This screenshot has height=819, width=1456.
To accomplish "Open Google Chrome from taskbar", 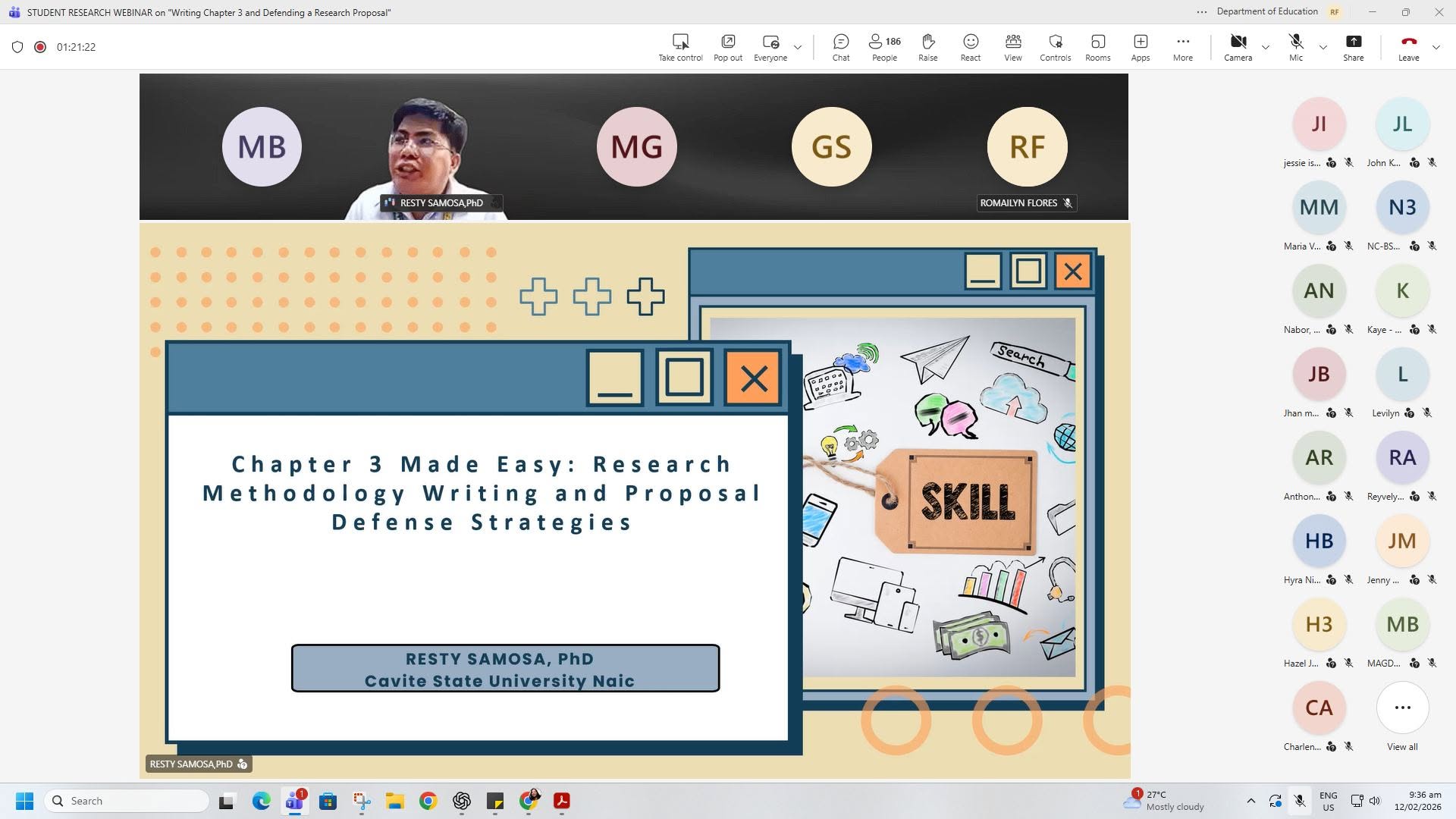I will click(x=428, y=801).
